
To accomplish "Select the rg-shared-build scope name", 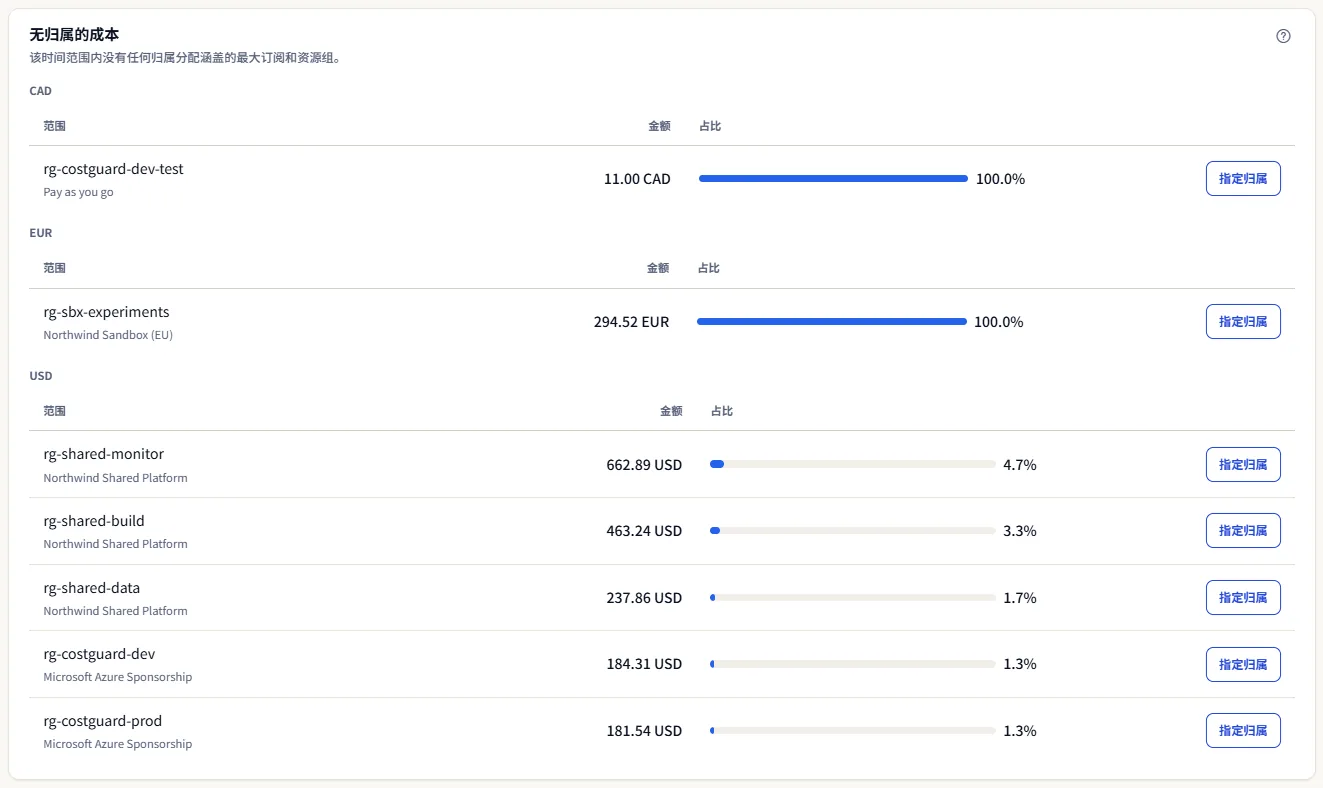I will tap(94, 521).
